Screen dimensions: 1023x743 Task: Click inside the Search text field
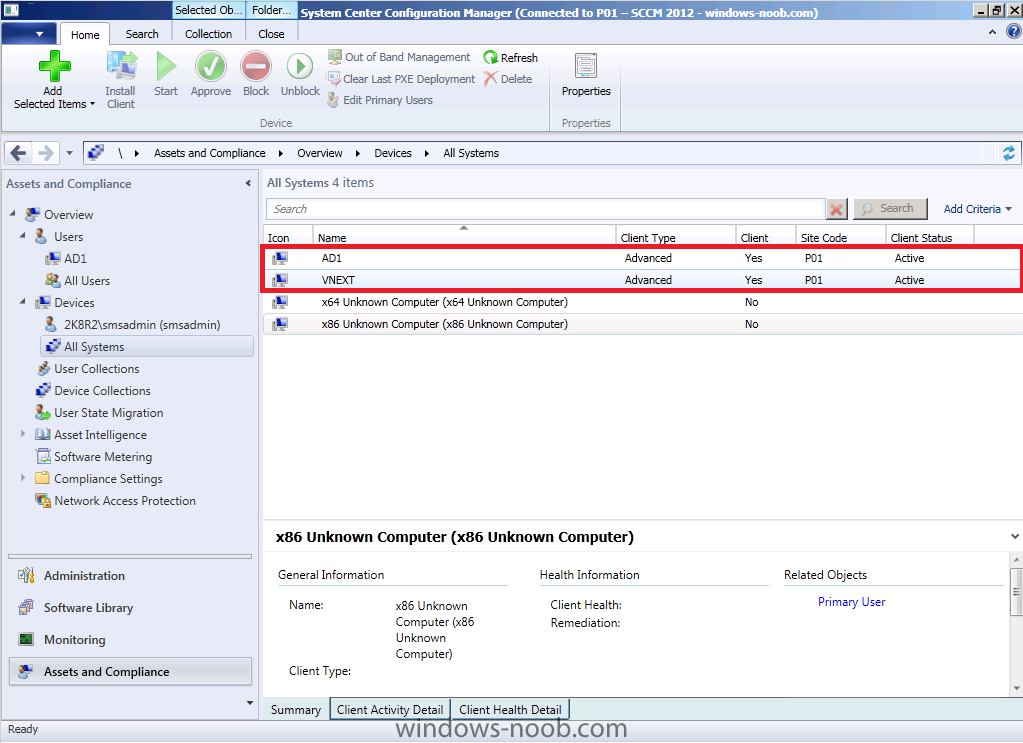(x=545, y=209)
